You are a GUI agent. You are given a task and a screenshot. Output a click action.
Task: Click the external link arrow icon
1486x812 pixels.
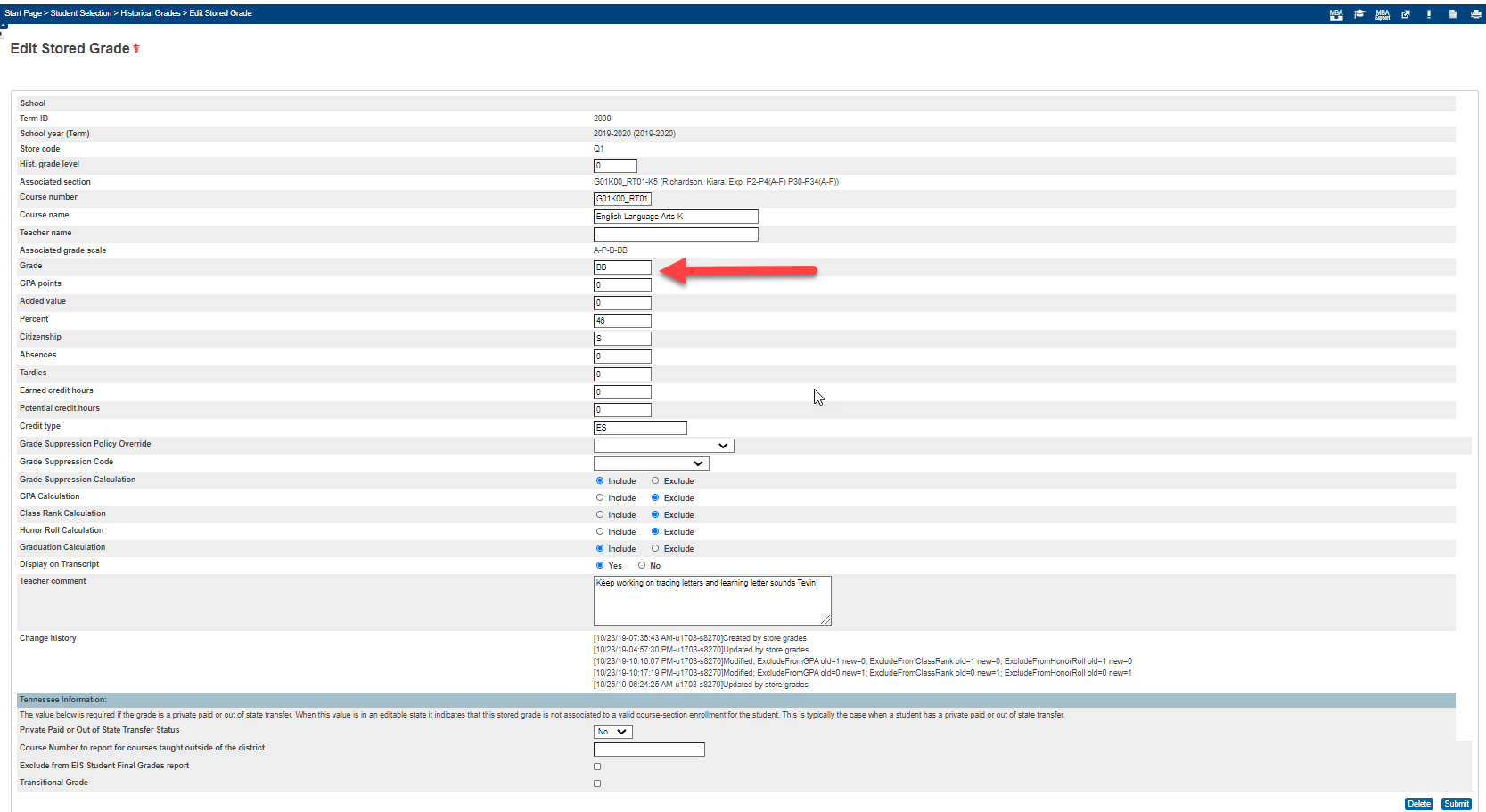[1406, 14]
